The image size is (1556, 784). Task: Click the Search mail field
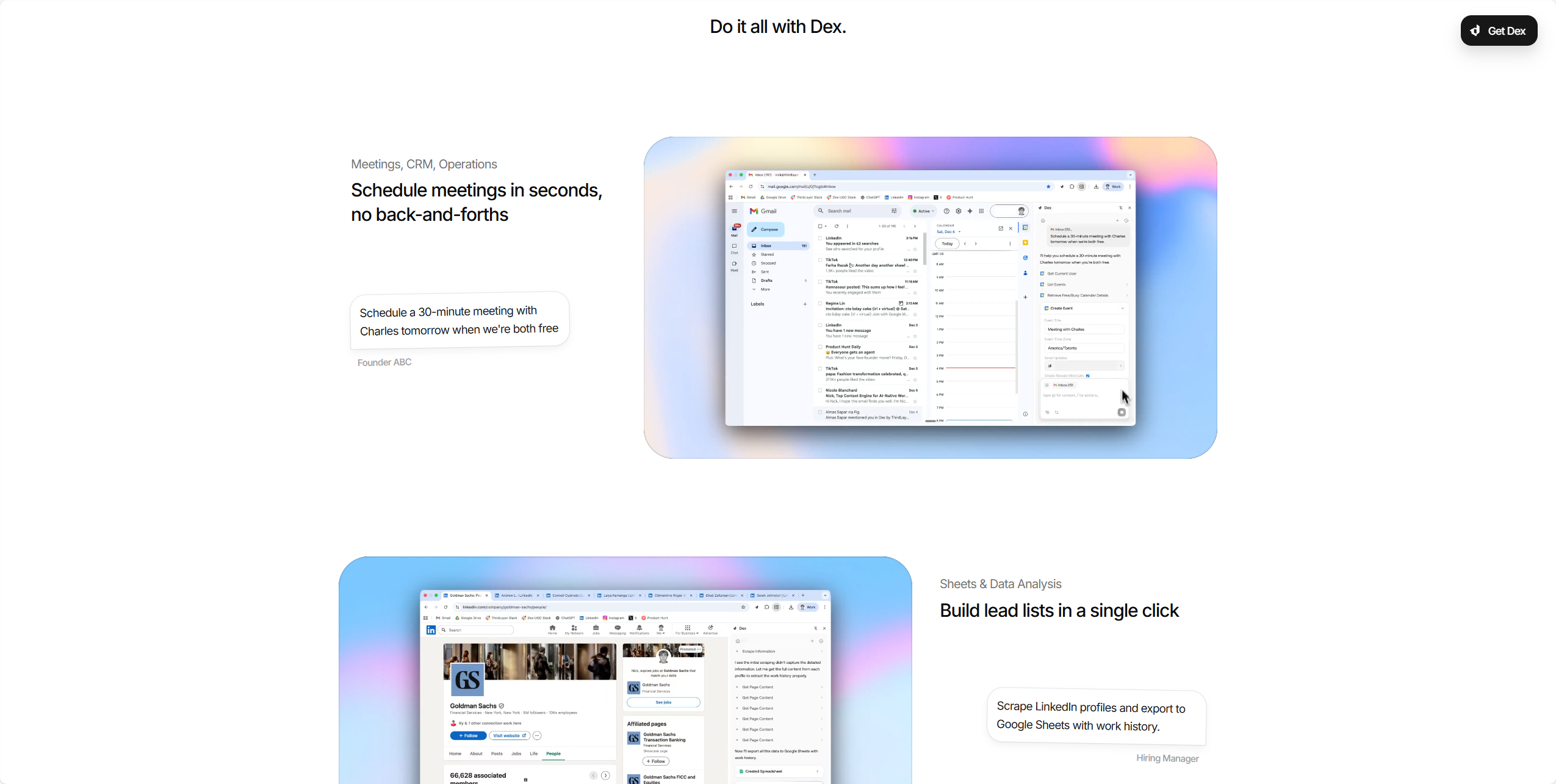point(857,211)
